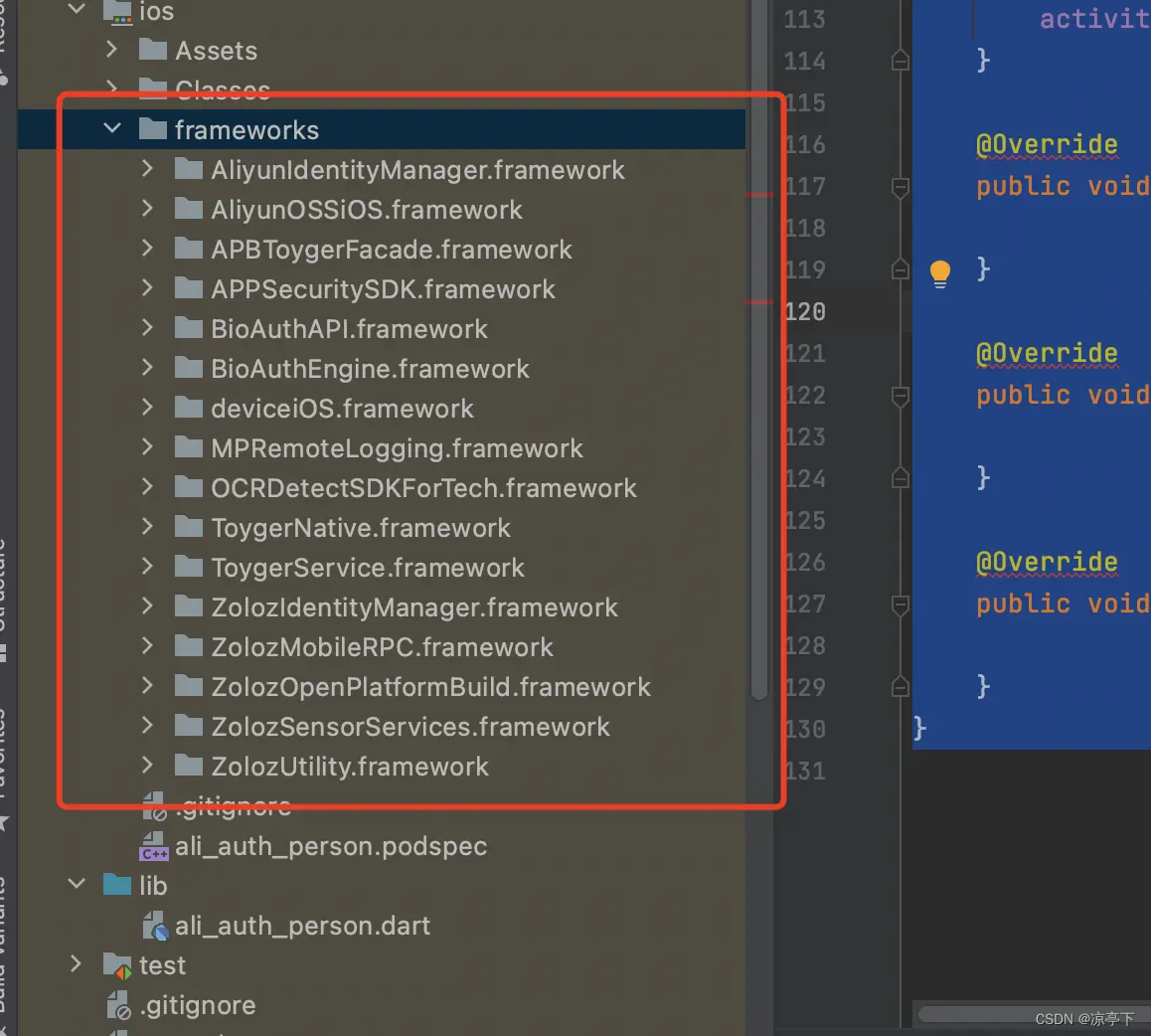Click the project tree vertical scrollbar thumb

coord(759,350)
